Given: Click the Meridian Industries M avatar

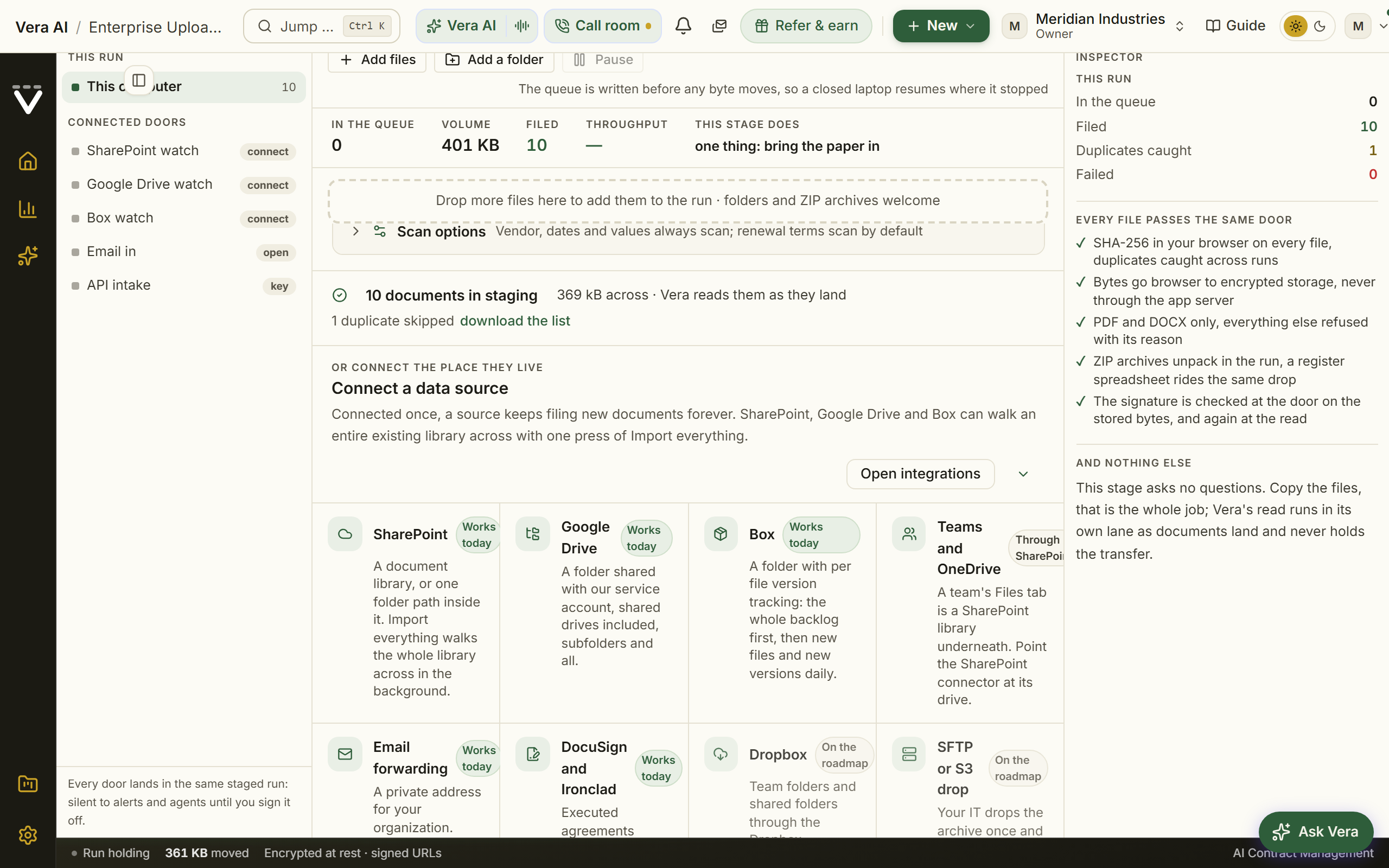Looking at the screenshot, I should click(x=1014, y=27).
